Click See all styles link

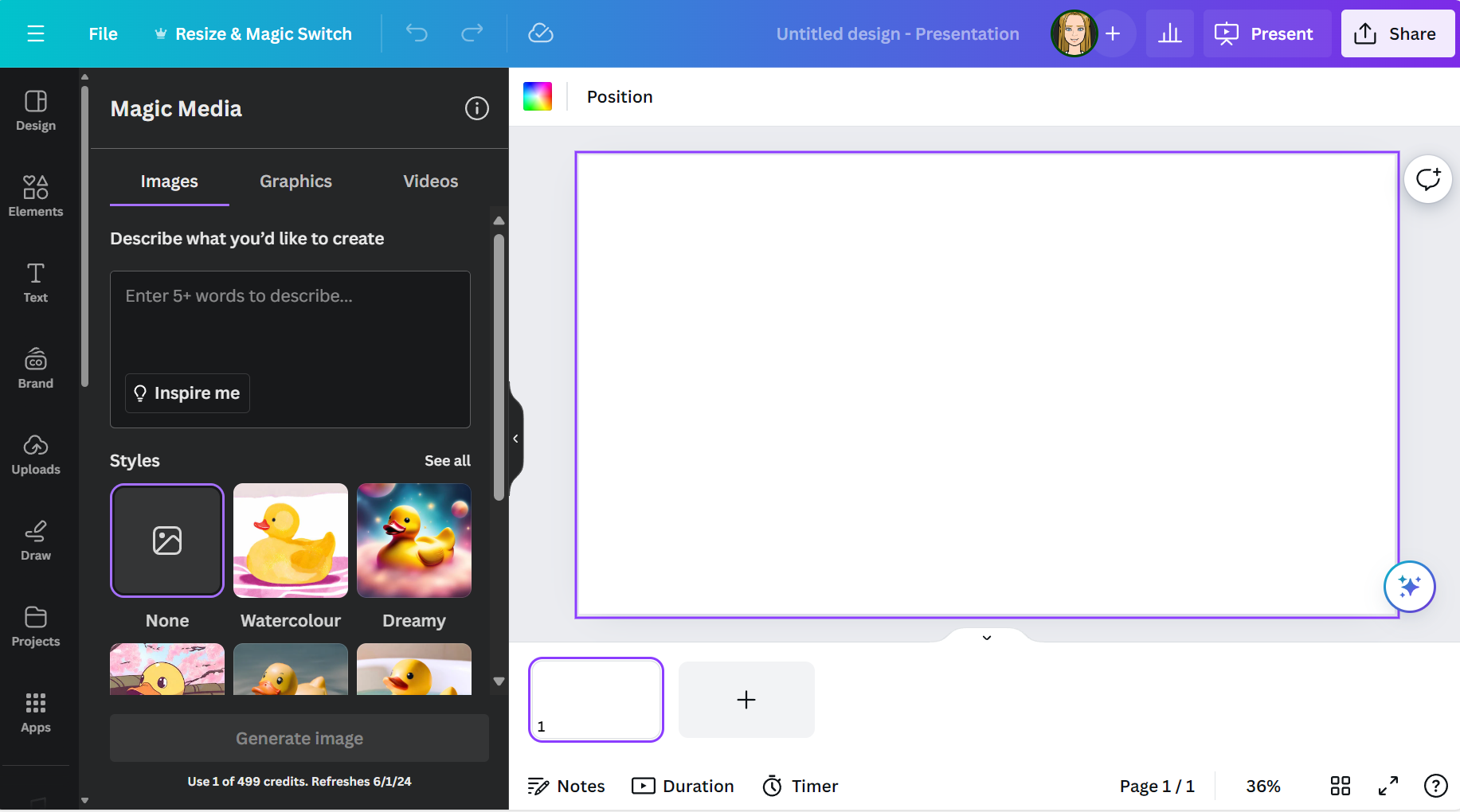[447, 461]
